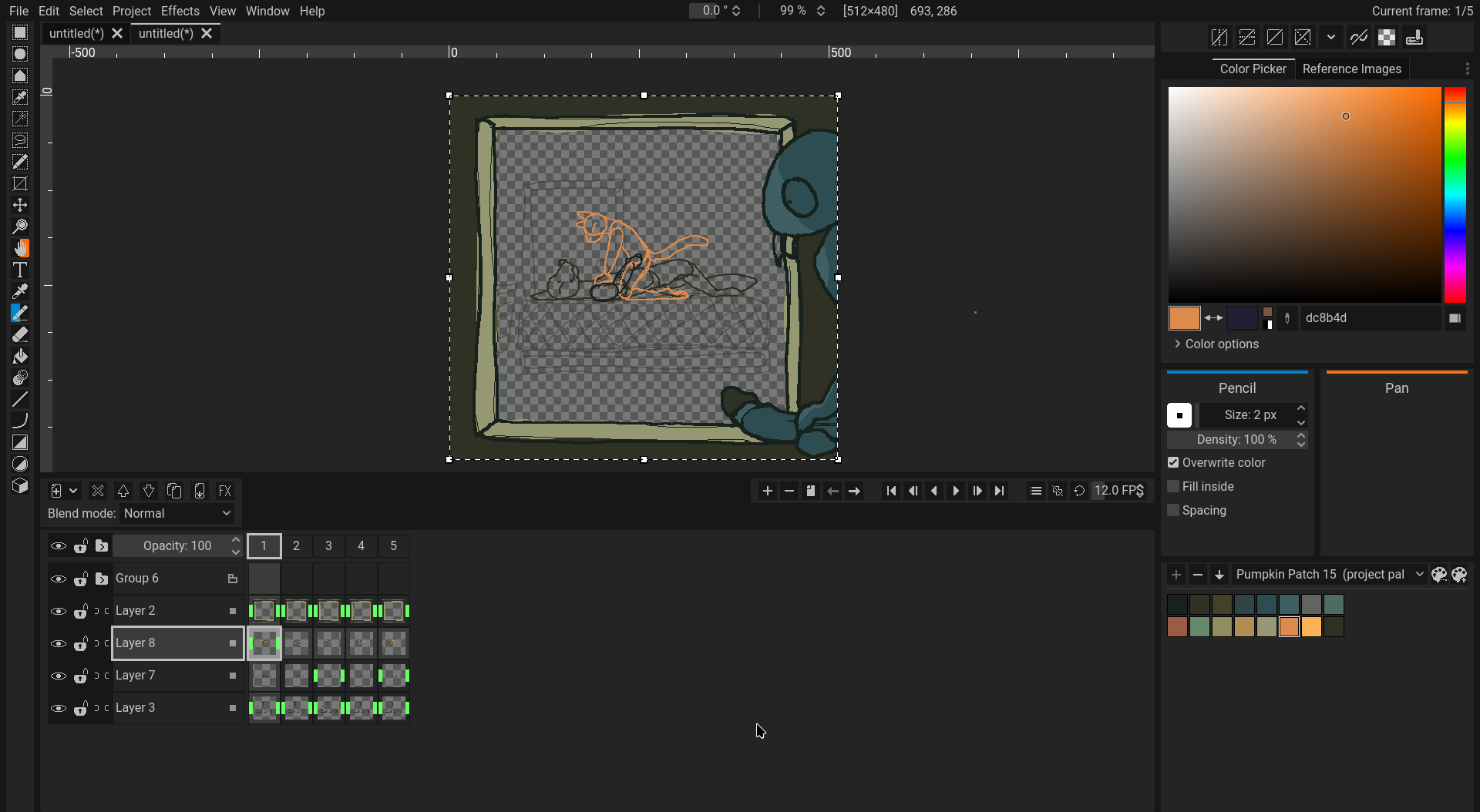Swap left and right colors arrows

(x=1213, y=317)
